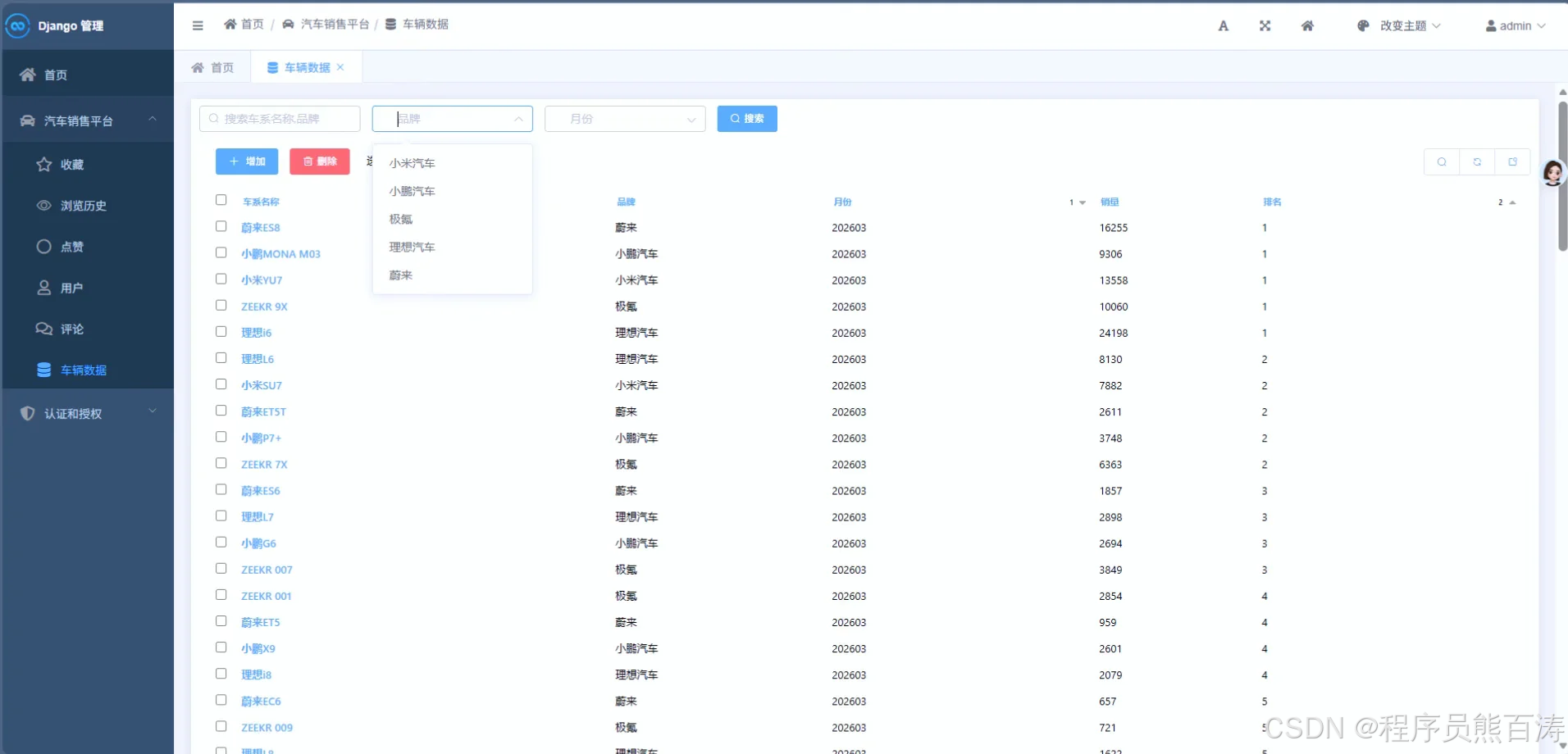The image size is (1568, 754).
Task: Click 首页 in the breadcrumb
Action: click(244, 25)
